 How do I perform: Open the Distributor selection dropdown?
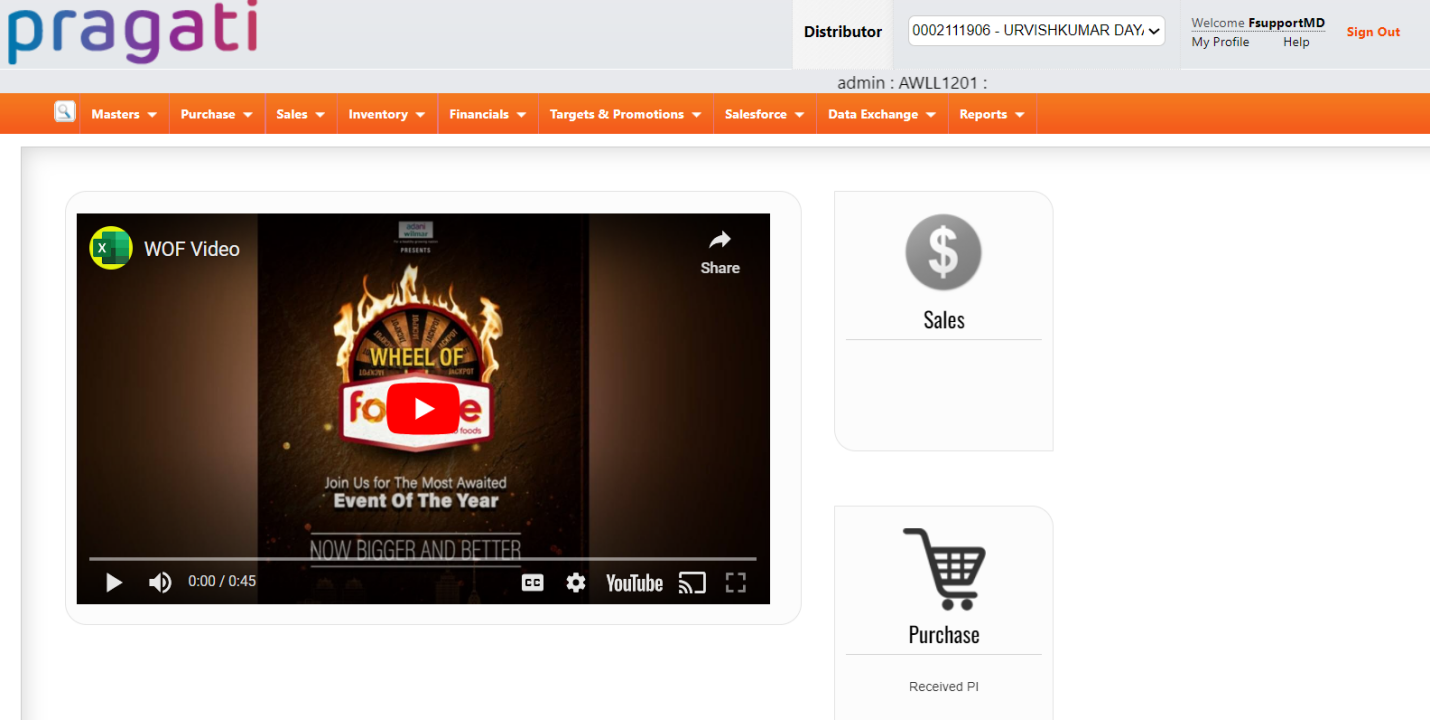point(1036,31)
